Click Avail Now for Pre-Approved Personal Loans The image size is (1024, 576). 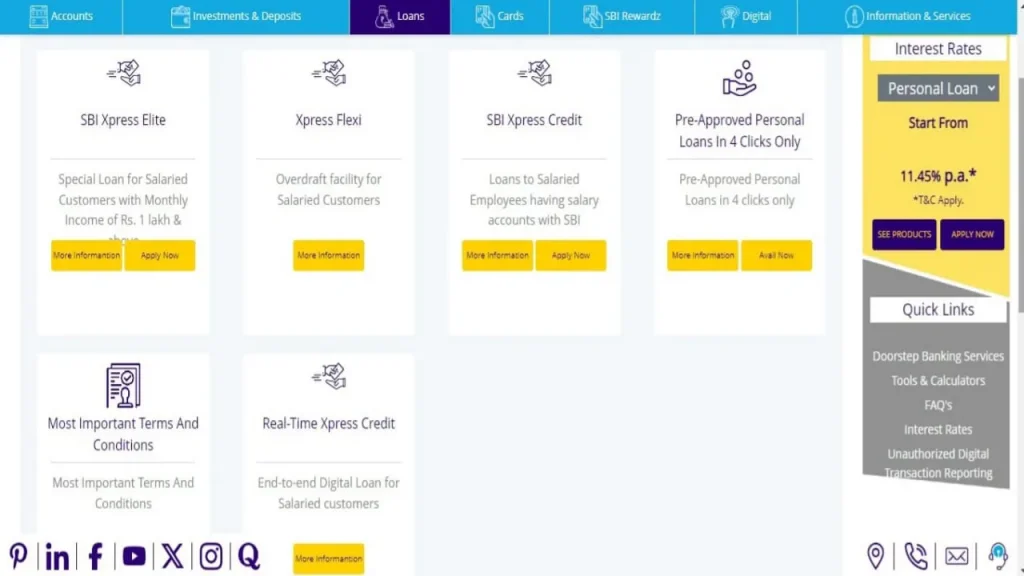pyautogui.click(x=777, y=255)
